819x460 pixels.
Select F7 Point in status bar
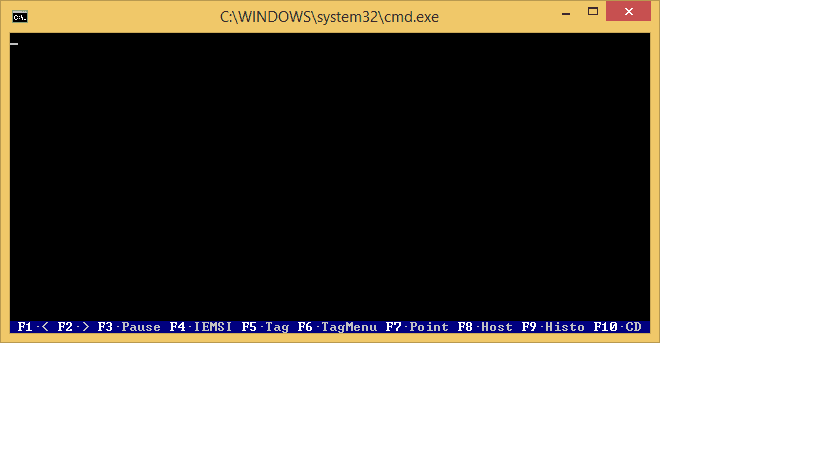(x=417, y=327)
